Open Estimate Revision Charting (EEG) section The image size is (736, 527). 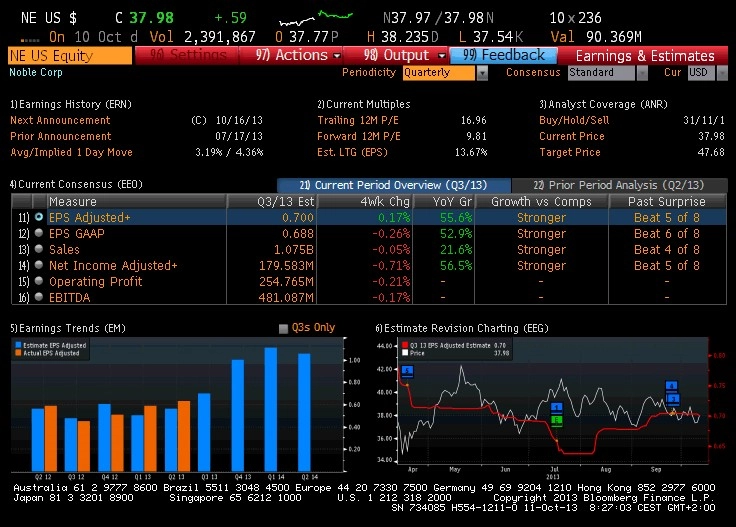[x=462, y=328]
